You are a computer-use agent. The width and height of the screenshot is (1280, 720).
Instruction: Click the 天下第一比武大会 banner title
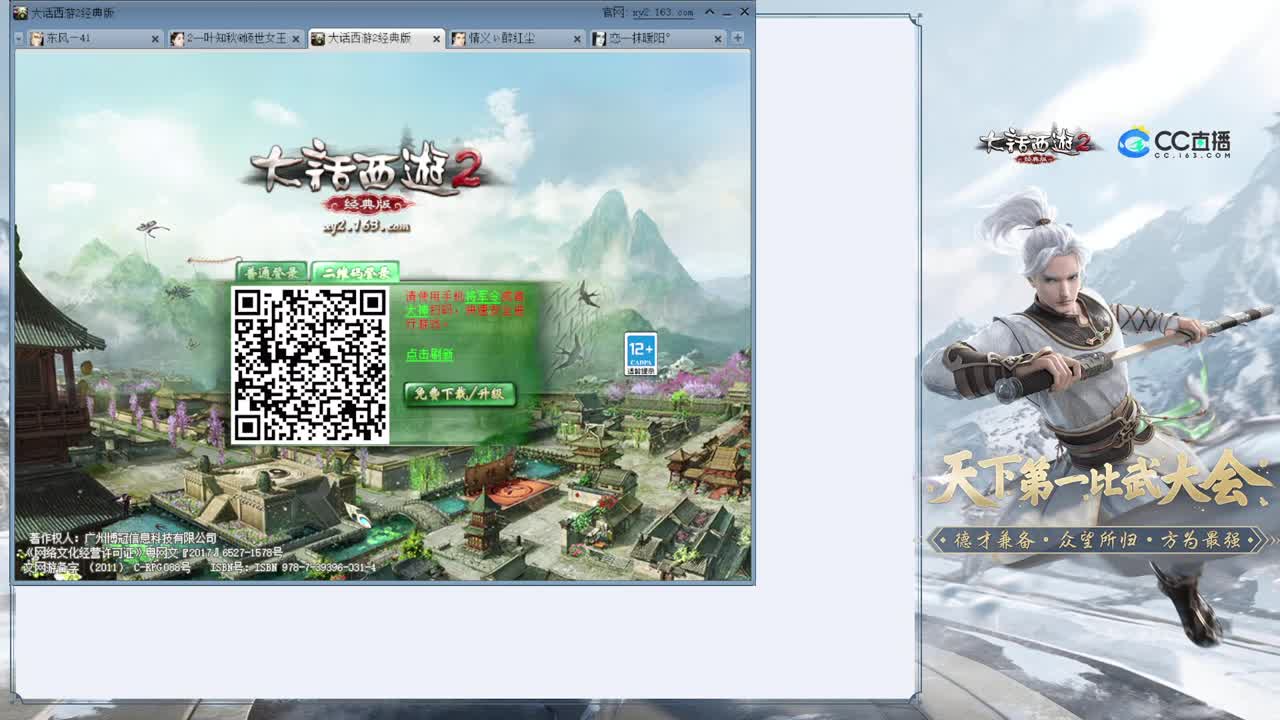(x=1100, y=480)
